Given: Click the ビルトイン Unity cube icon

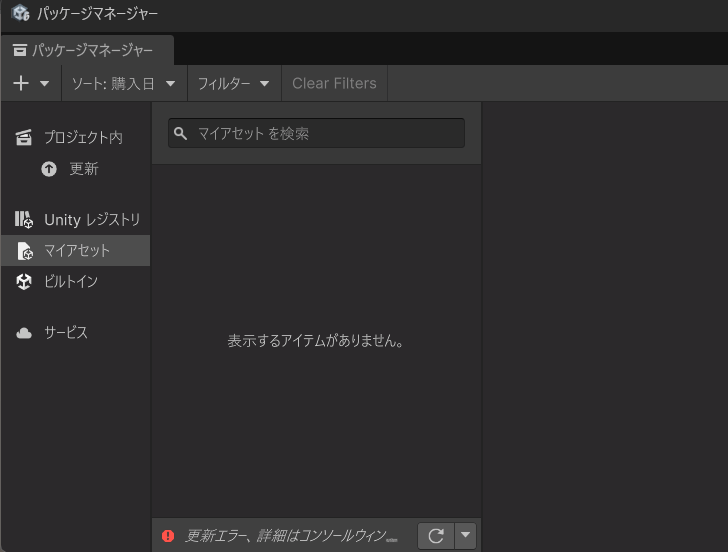Looking at the screenshot, I should click(24, 282).
